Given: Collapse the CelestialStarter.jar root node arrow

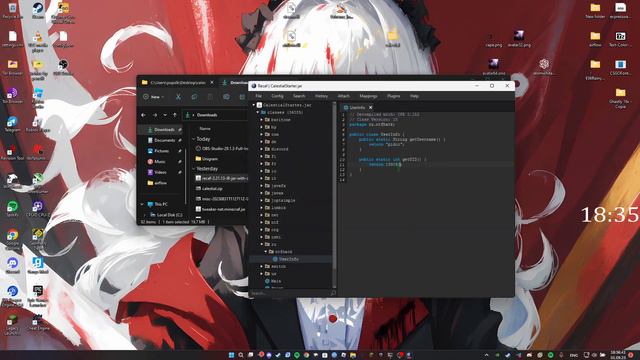Looking at the screenshot, I should 253,105.
